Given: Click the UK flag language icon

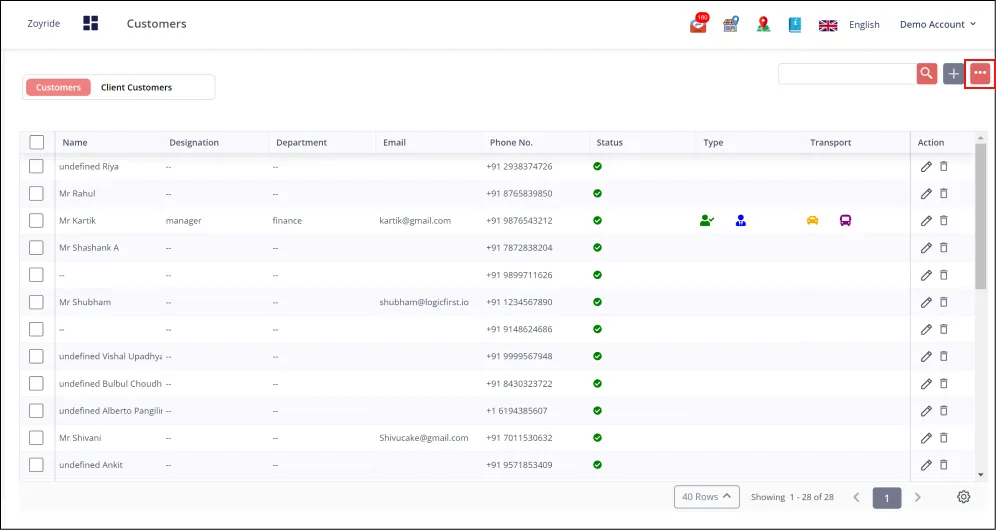Looking at the screenshot, I should tap(828, 25).
